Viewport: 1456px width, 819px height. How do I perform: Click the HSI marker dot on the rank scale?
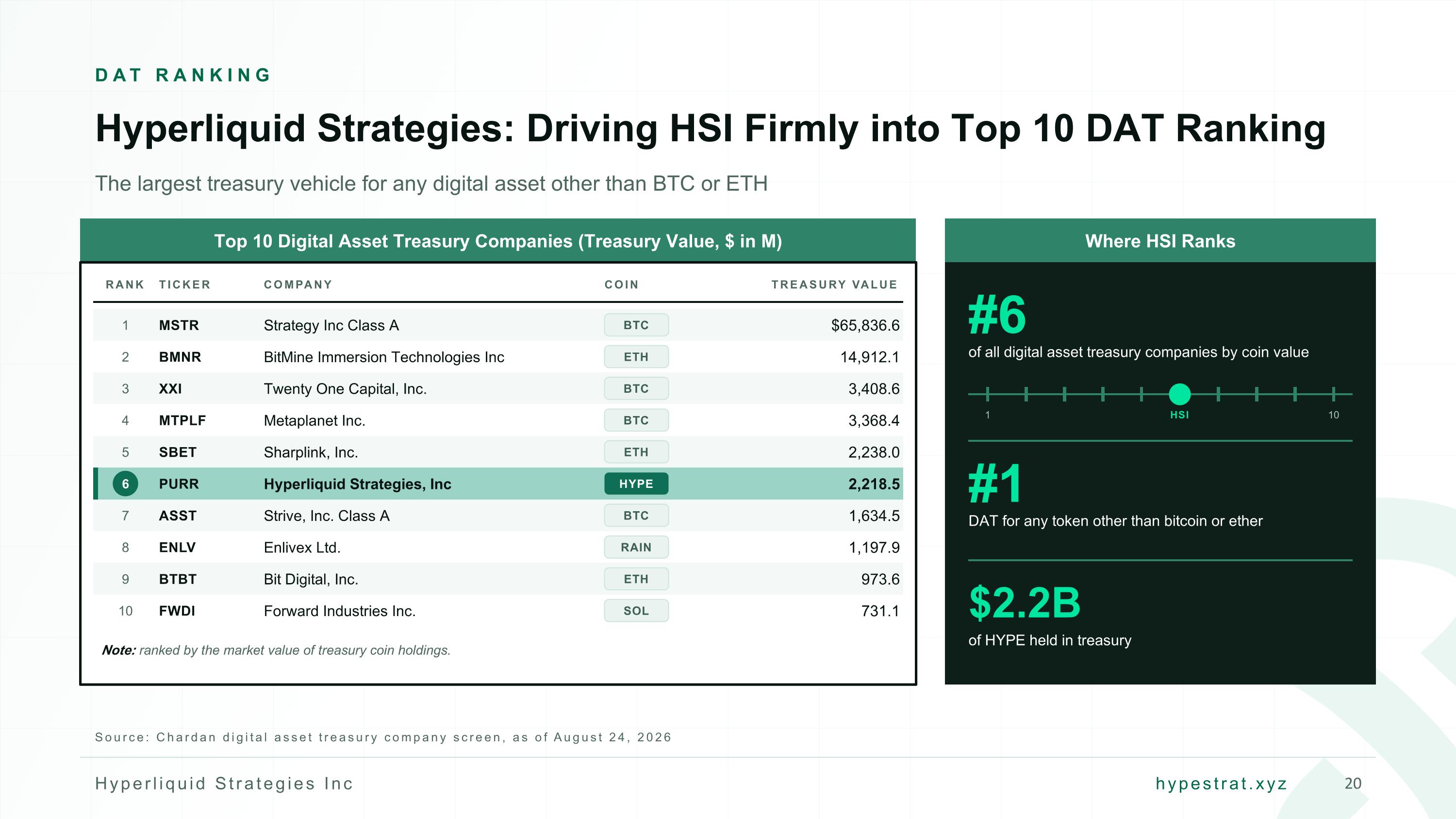click(1179, 394)
